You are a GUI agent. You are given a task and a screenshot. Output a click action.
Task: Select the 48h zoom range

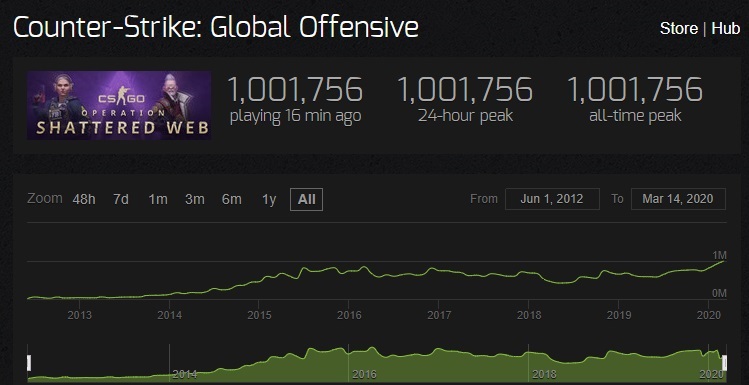[x=84, y=199]
